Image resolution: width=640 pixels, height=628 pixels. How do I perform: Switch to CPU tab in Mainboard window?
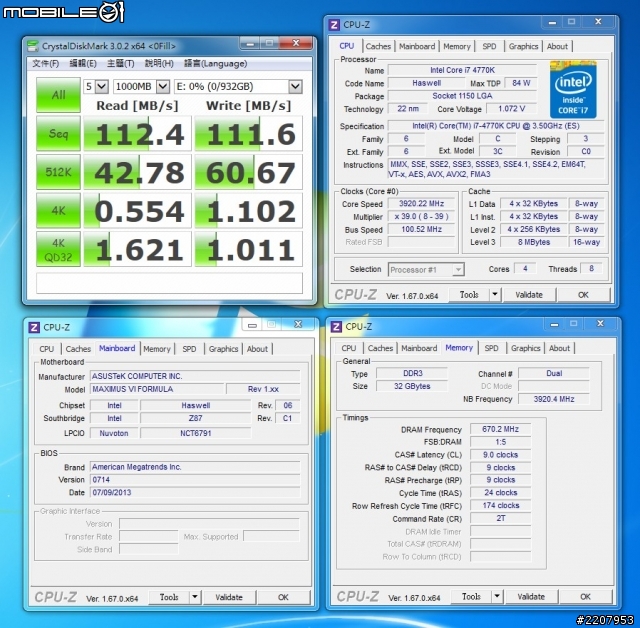point(47,349)
